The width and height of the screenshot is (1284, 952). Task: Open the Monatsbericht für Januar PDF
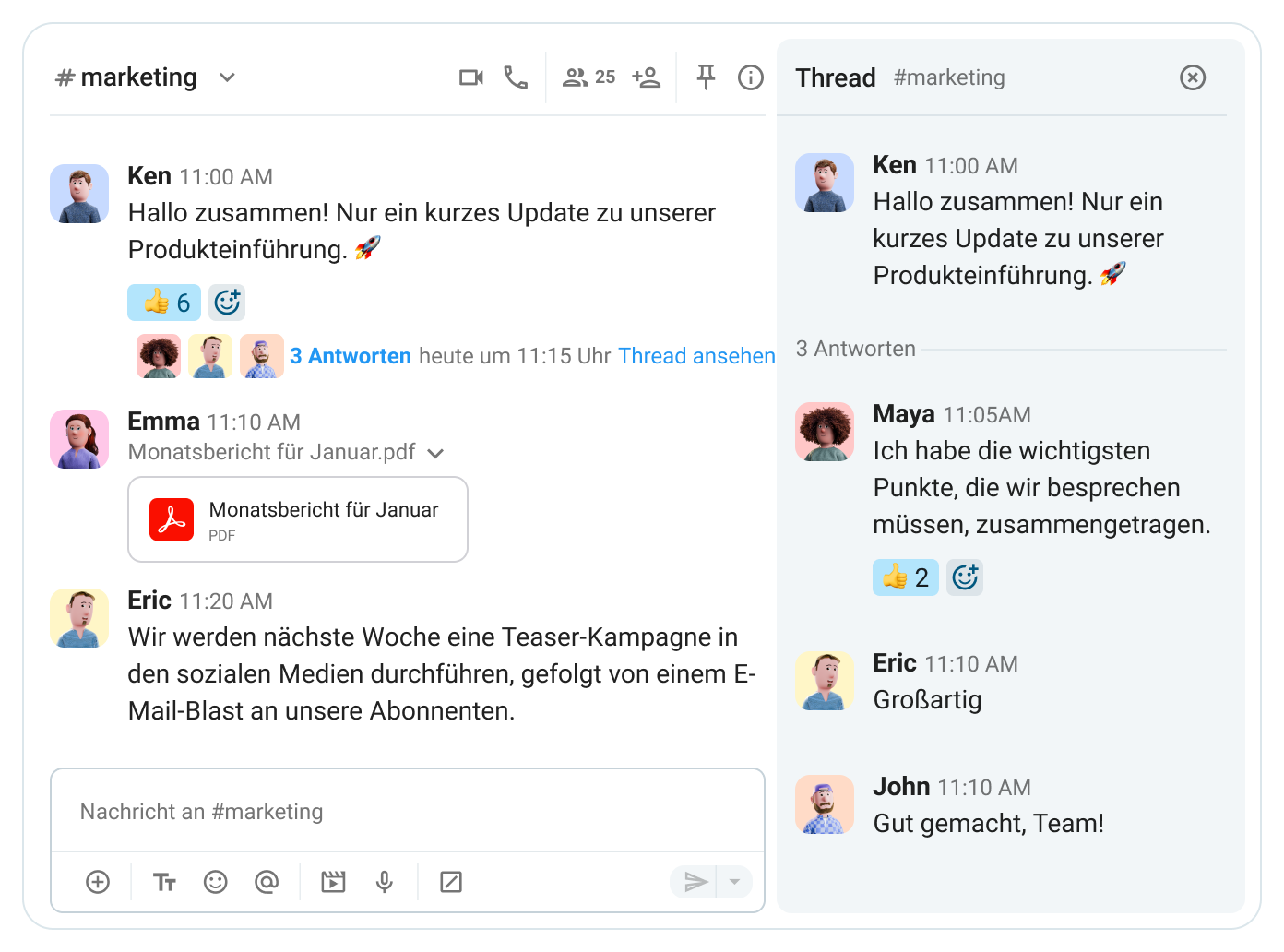pyautogui.click(x=298, y=519)
